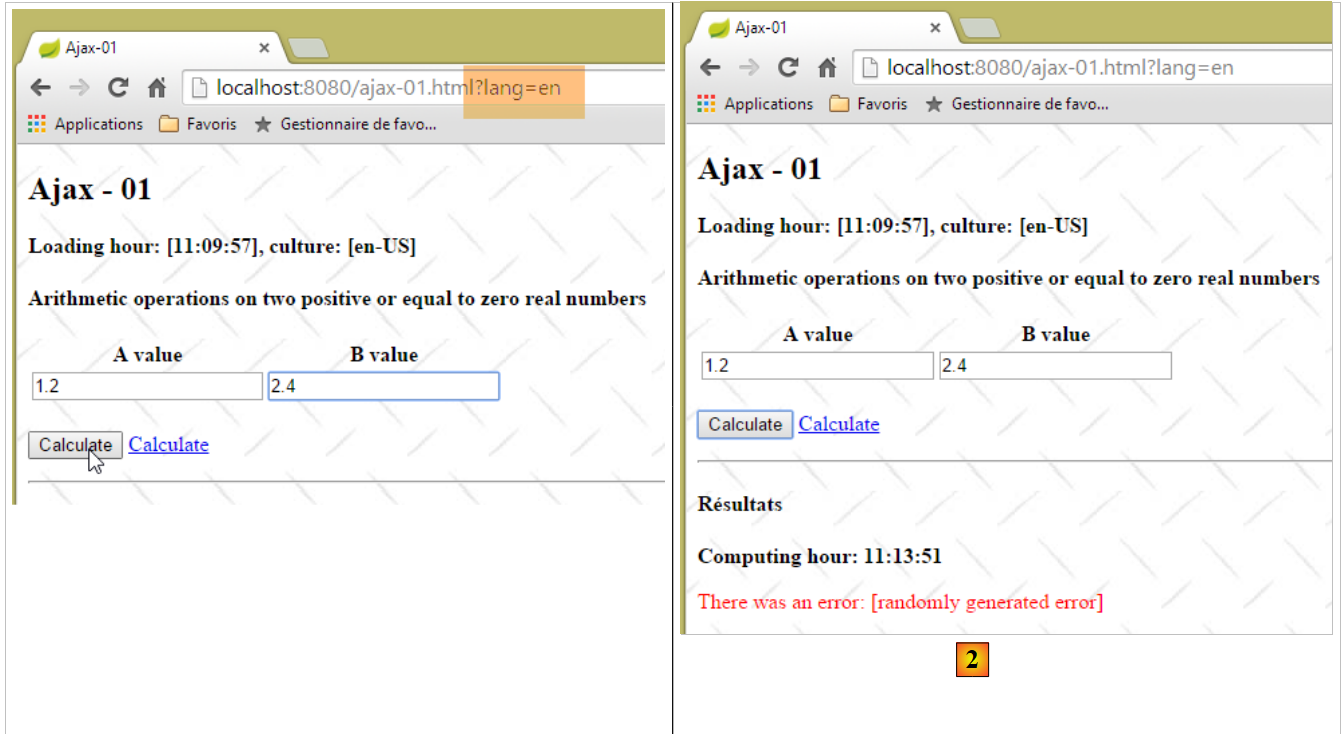Open Applications shortcut in the right browser
The height and width of the screenshot is (734, 1343).
[x=756, y=104]
